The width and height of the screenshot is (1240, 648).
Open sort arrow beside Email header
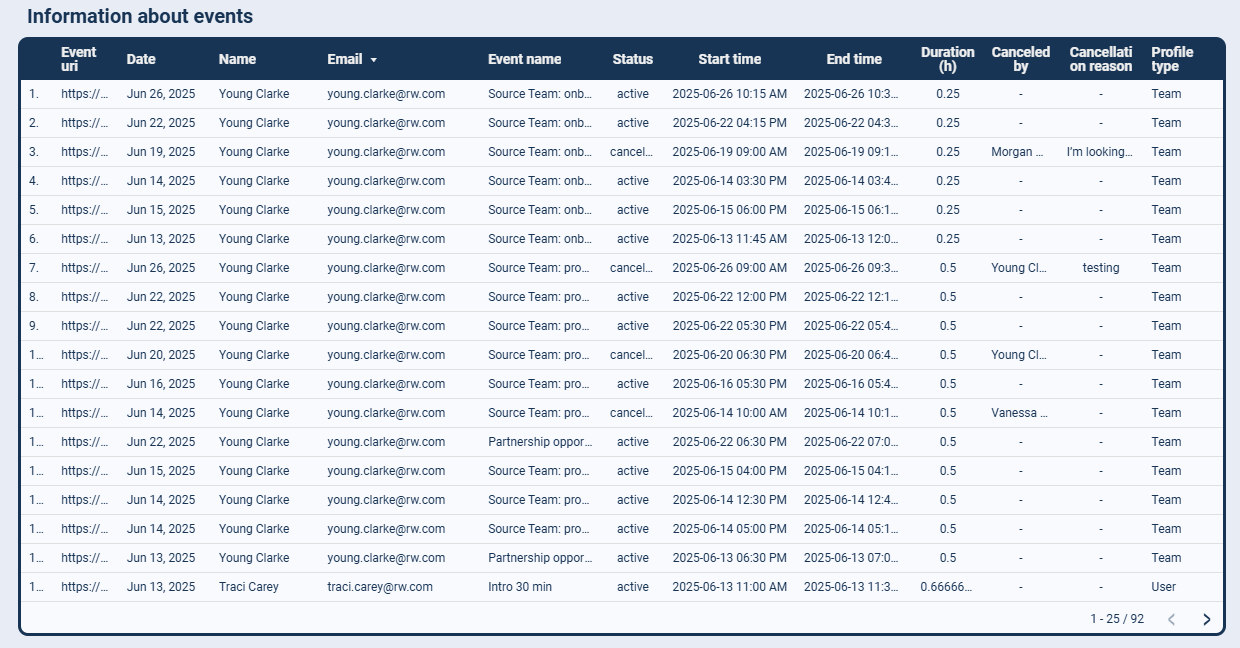(374, 60)
